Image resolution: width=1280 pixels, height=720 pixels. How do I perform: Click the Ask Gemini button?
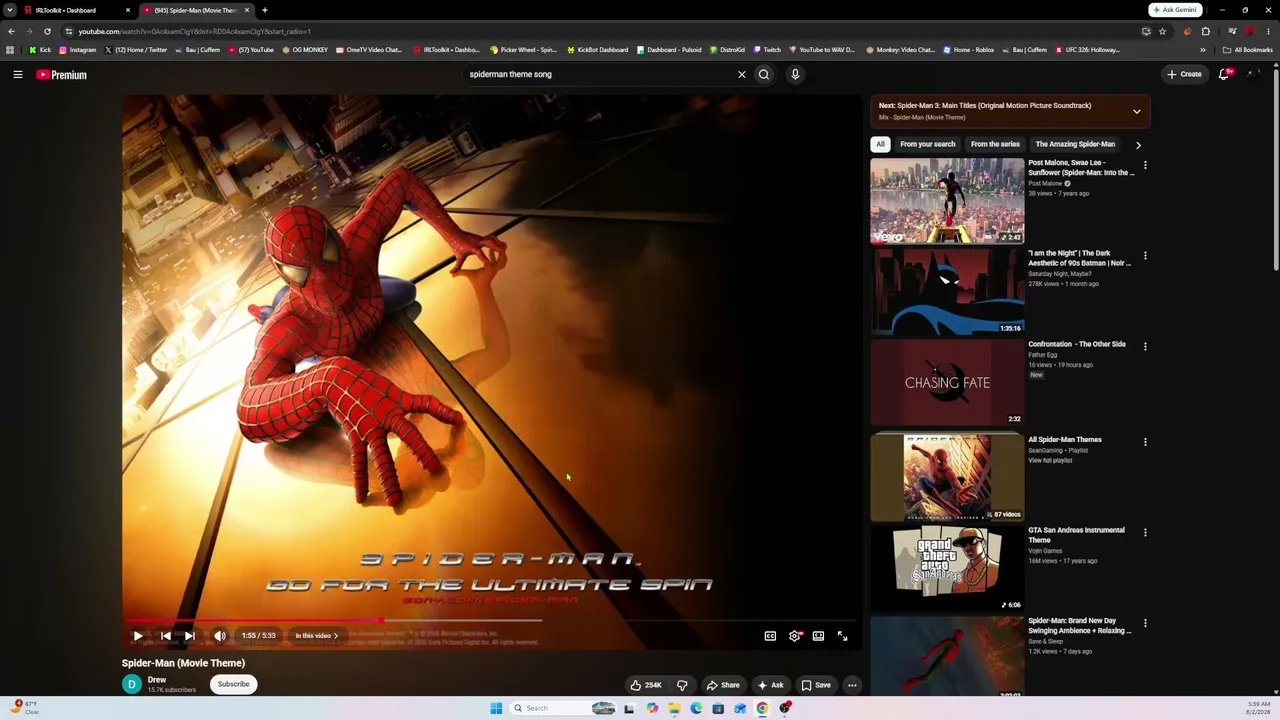click(1175, 10)
